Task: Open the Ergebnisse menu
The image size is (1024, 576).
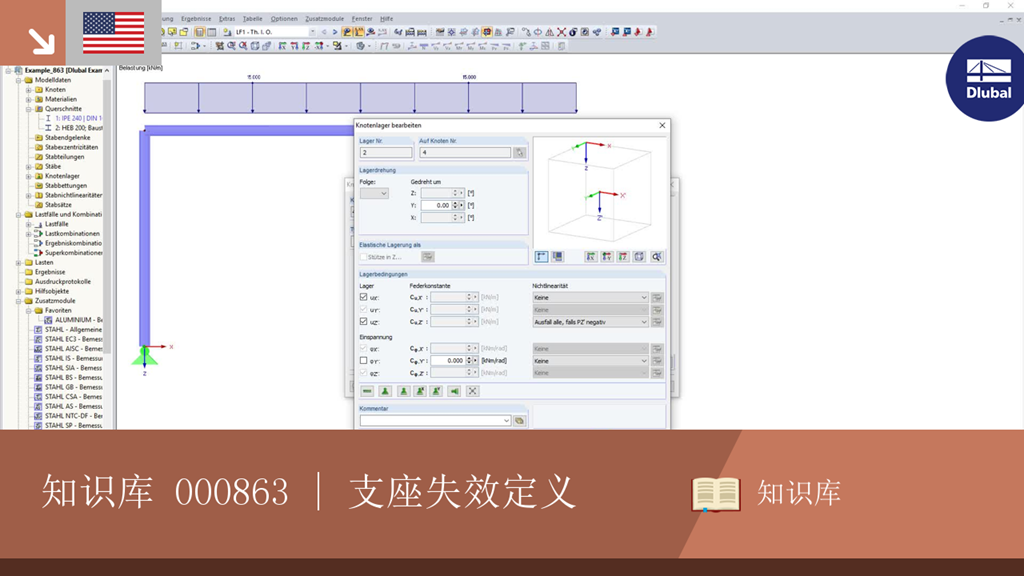Action: pyautogui.click(x=196, y=19)
